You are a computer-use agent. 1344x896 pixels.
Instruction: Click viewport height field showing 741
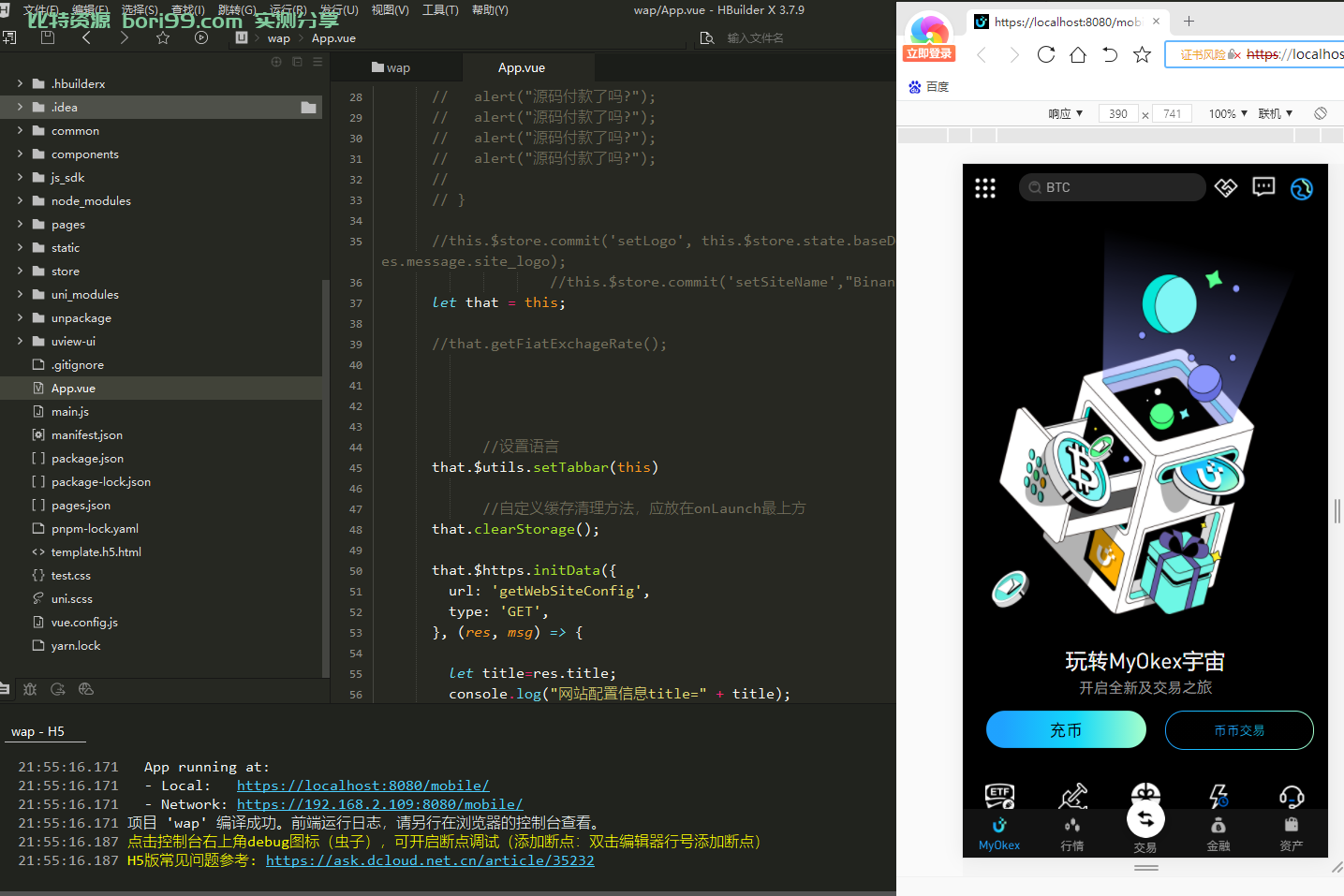[1173, 113]
